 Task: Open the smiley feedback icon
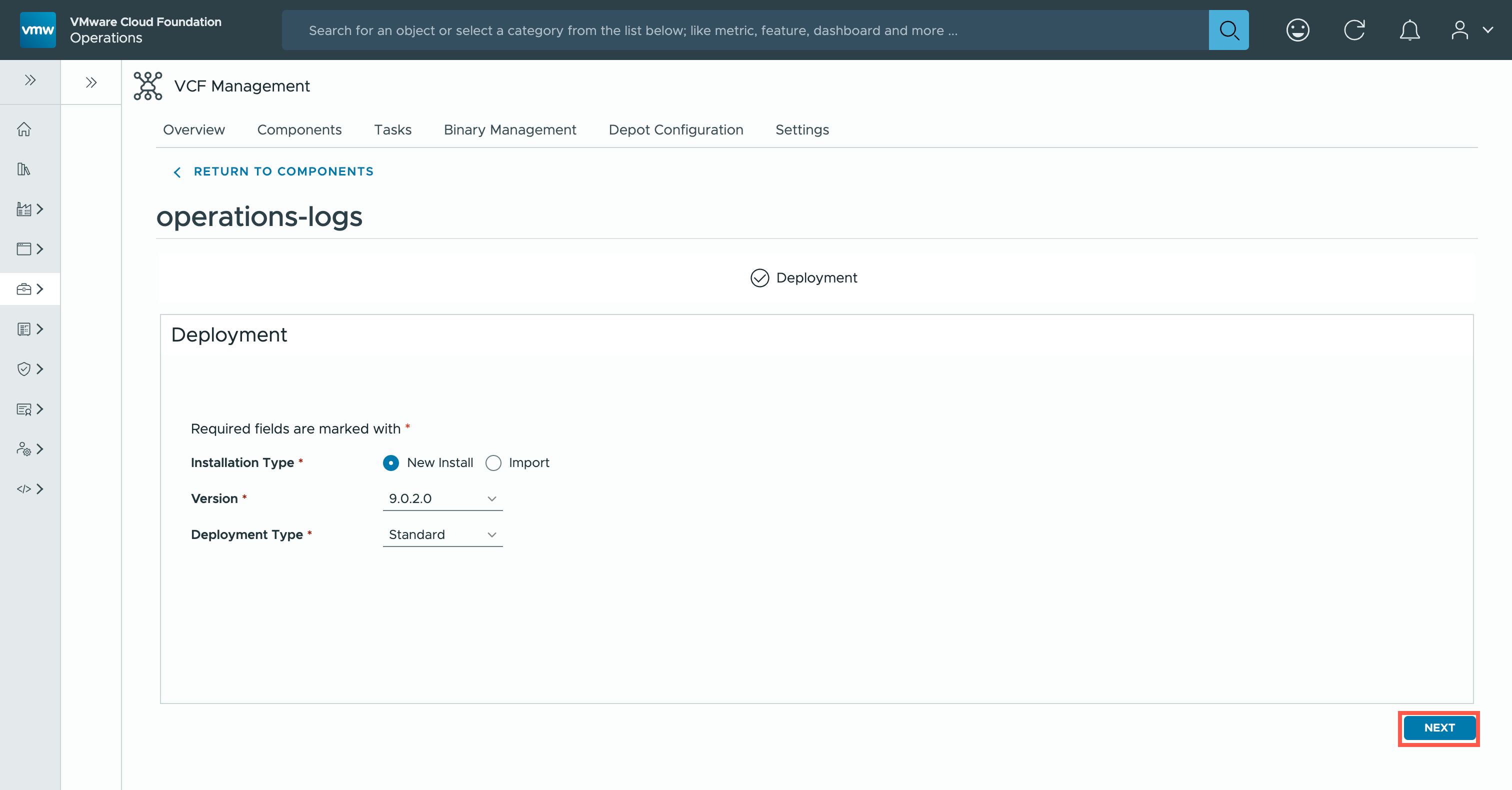point(1297,30)
